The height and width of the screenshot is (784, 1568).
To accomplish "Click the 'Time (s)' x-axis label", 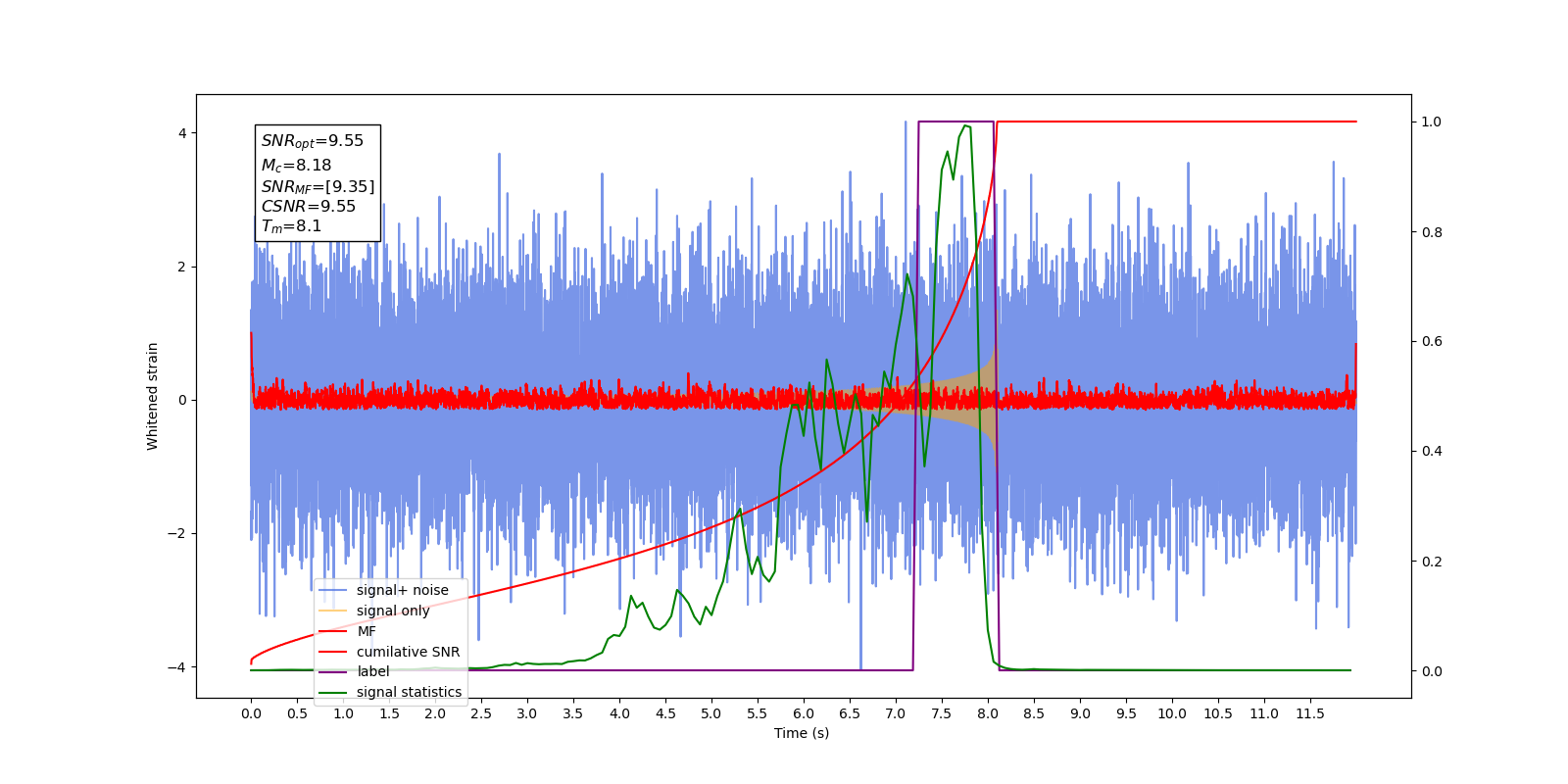I will pos(802,733).
